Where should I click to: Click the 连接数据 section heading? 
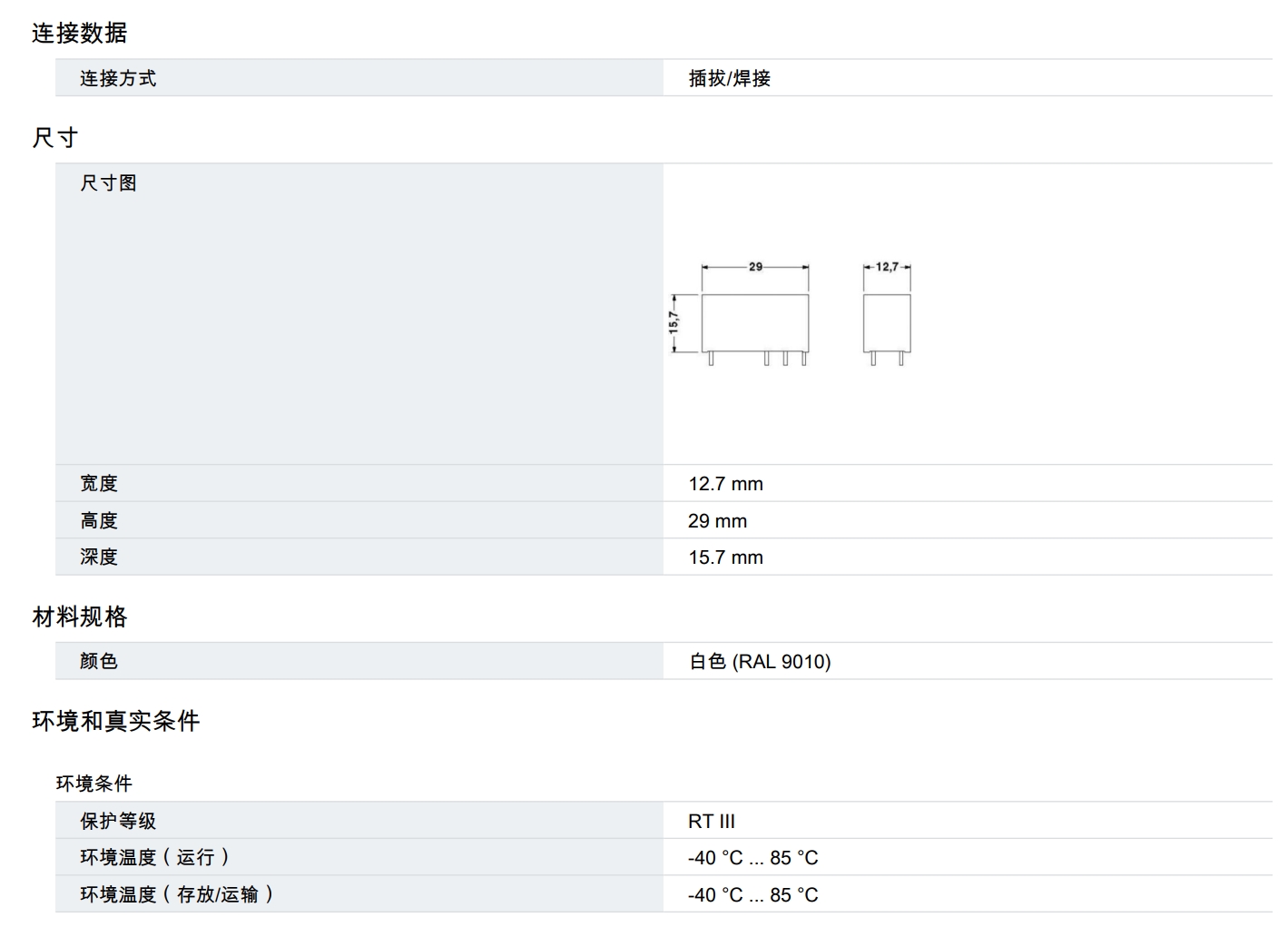pos(80,34)
